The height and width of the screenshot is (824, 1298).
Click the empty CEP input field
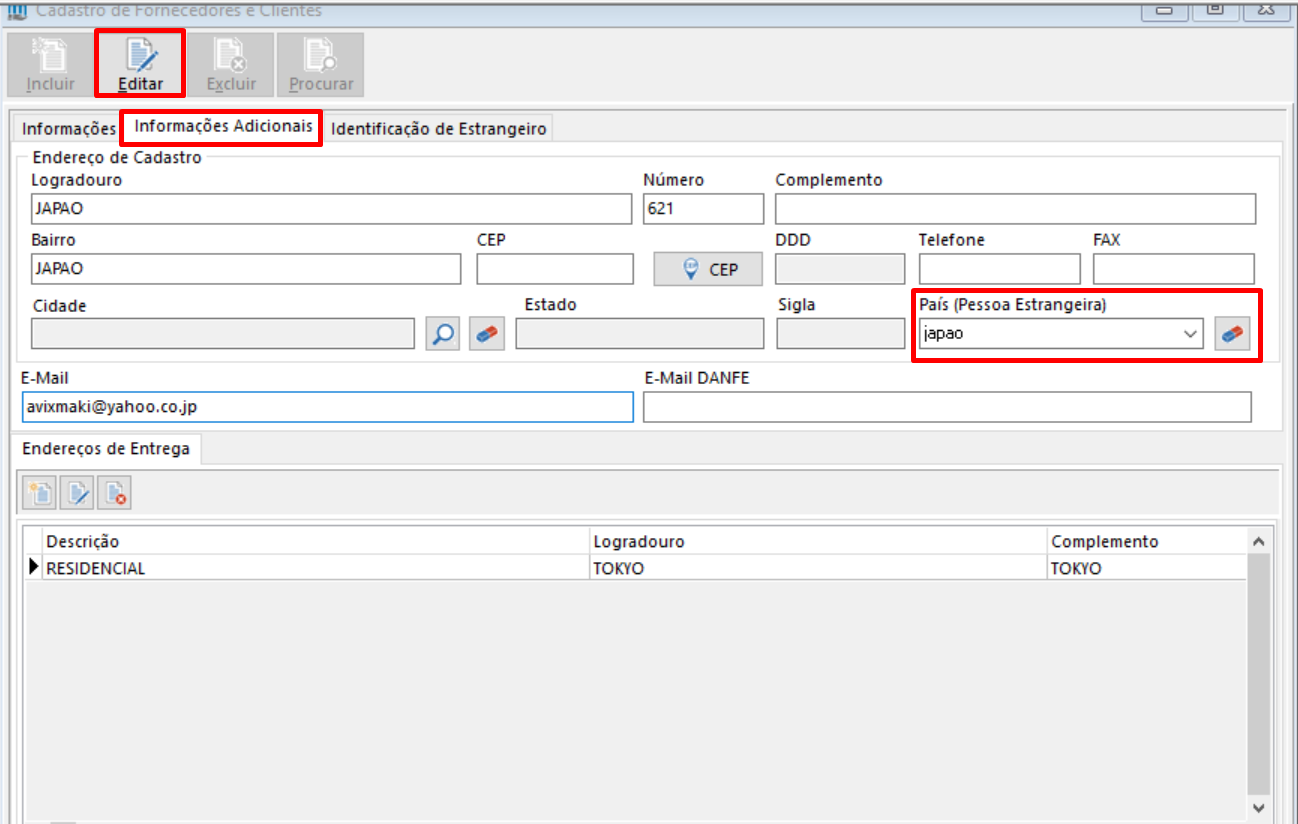click(x=555, y=269)
